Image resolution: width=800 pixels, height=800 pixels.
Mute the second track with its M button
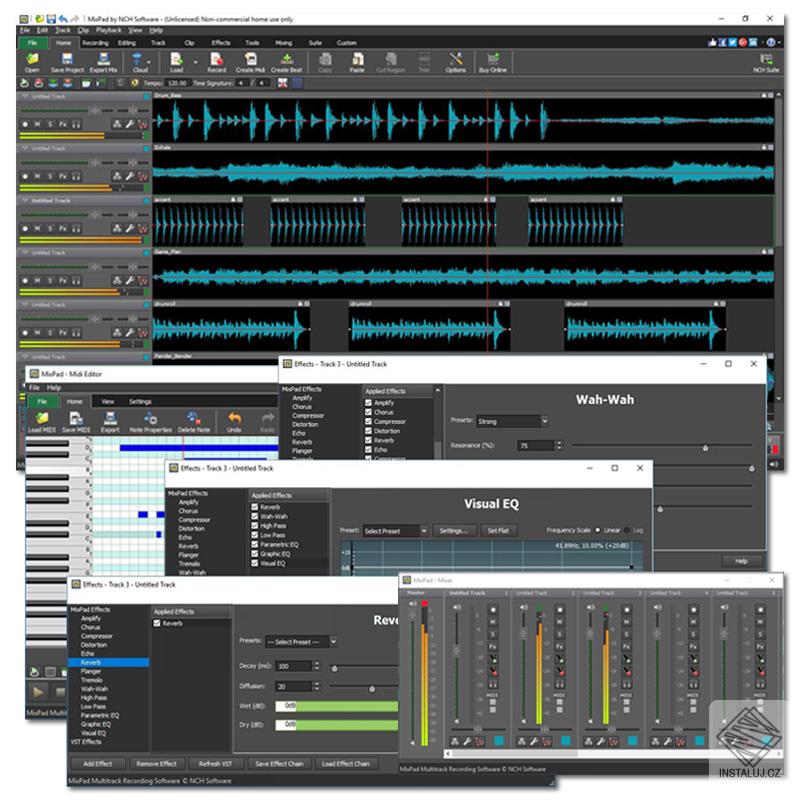pos(37,176)
